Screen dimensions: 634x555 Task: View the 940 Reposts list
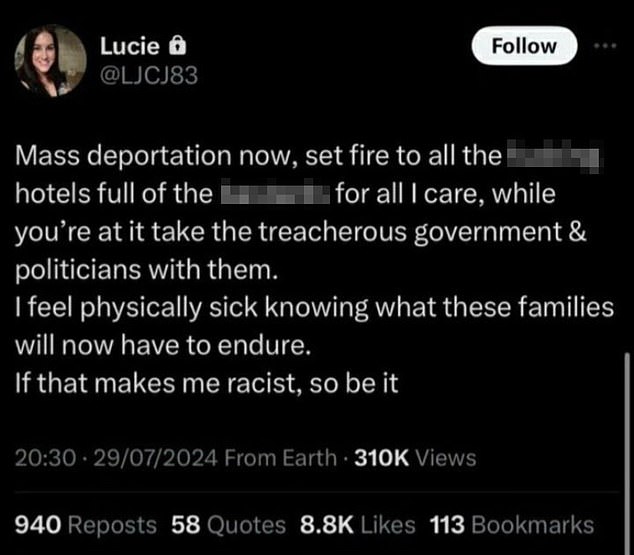tap(86, 525)
